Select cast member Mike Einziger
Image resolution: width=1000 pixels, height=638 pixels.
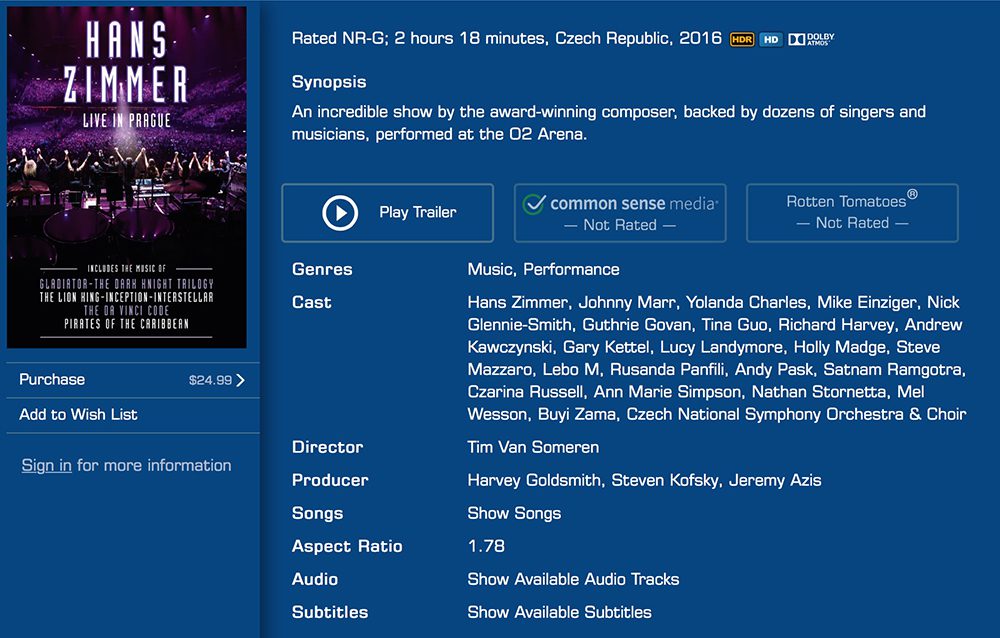click(x=867, y=302)
